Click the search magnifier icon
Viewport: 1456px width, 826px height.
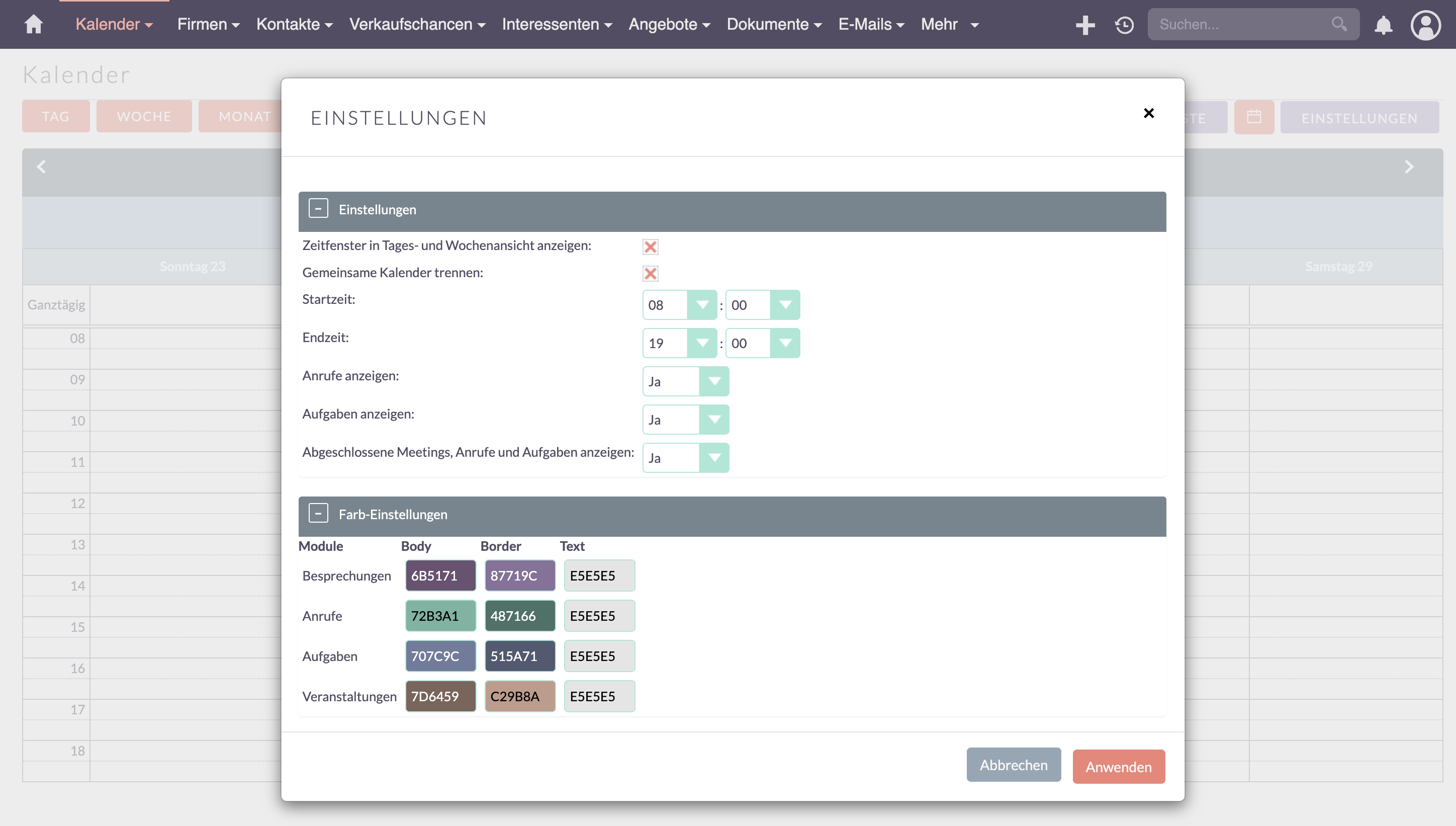pyautogui.click(x=1339, y=24)
